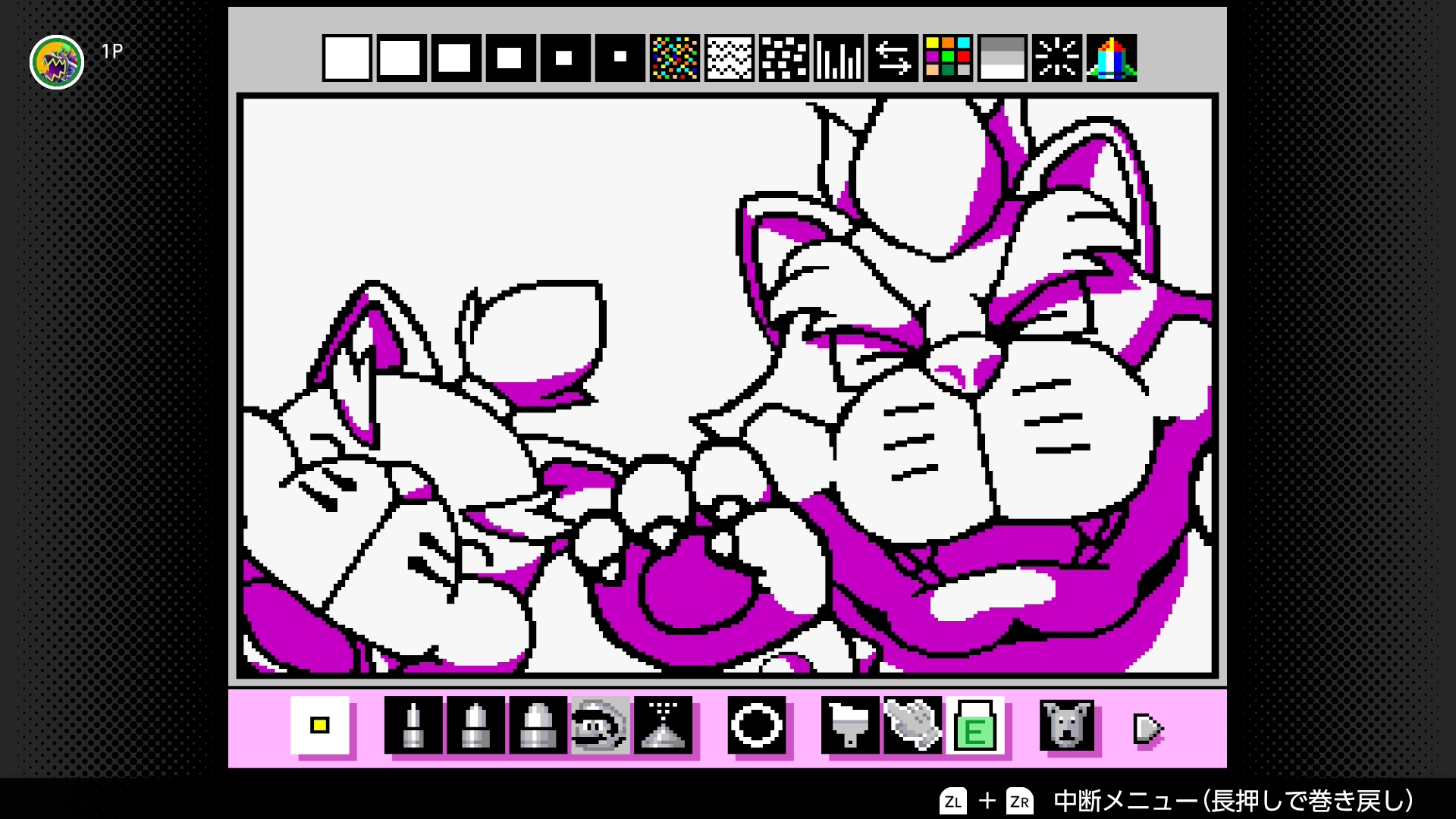Choose the large pen tool
This screenshot has width=1456, height=819.
point(538,726)
